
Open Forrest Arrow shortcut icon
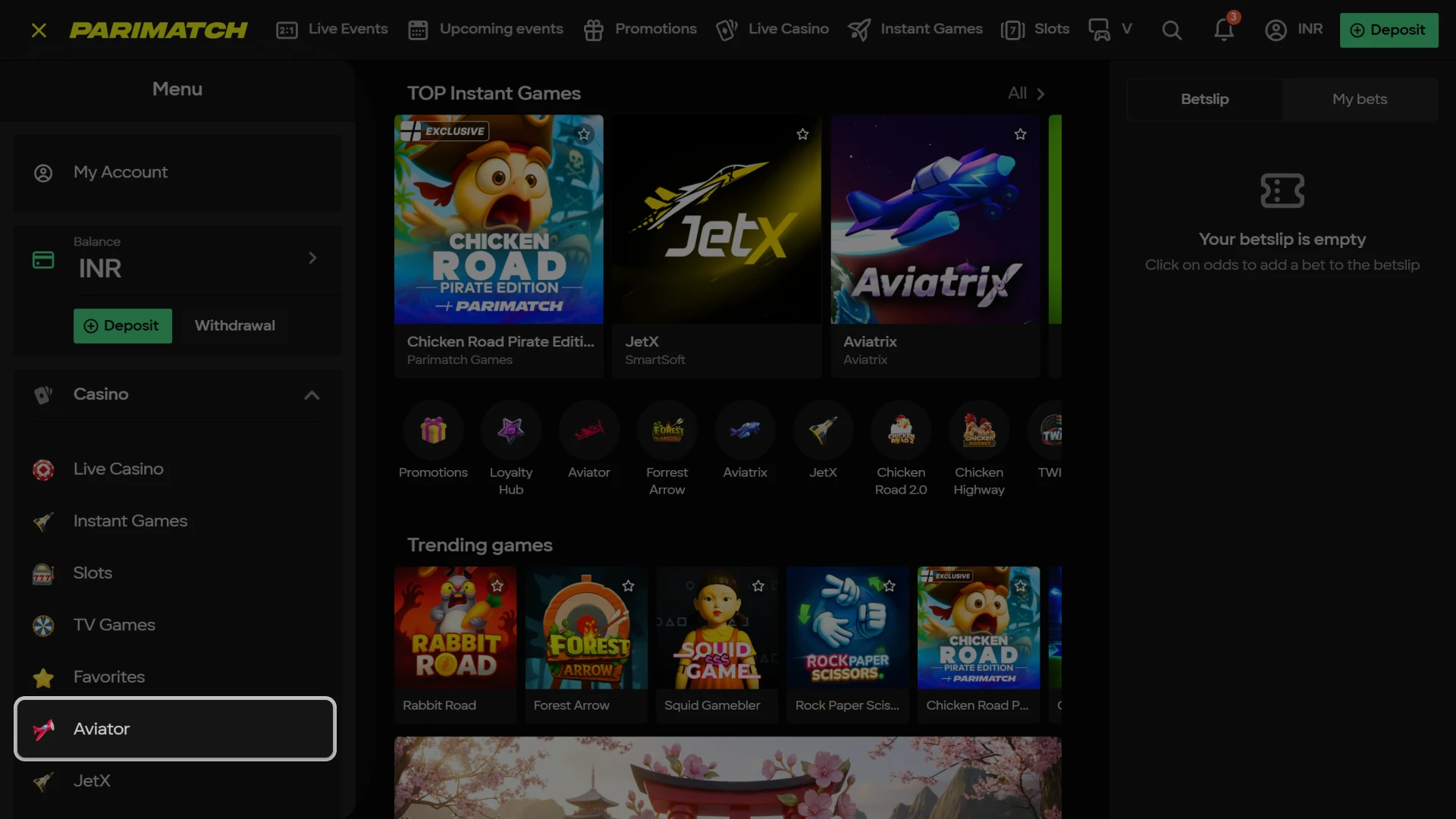[x=667, y=430]
